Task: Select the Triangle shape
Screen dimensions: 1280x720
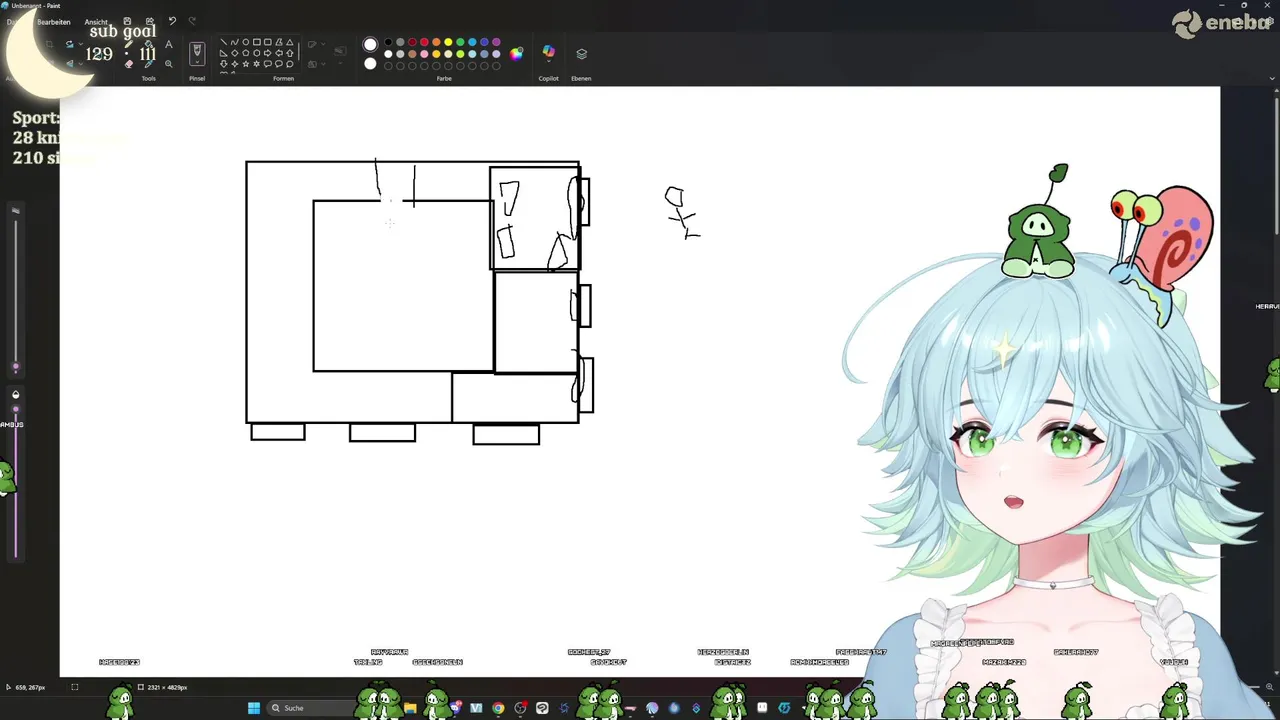Action: tap(289, 42)
